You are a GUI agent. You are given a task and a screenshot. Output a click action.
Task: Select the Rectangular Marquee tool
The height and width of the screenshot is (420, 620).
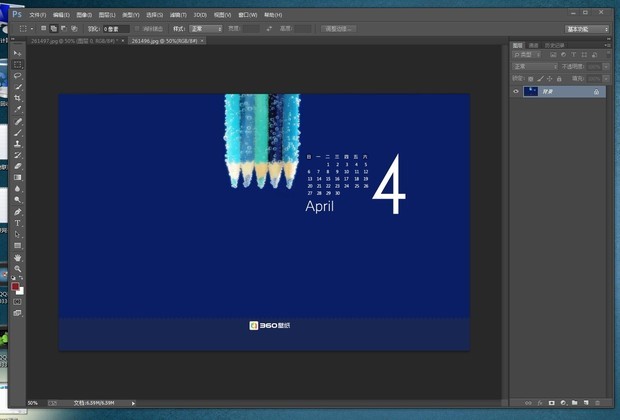18,65
